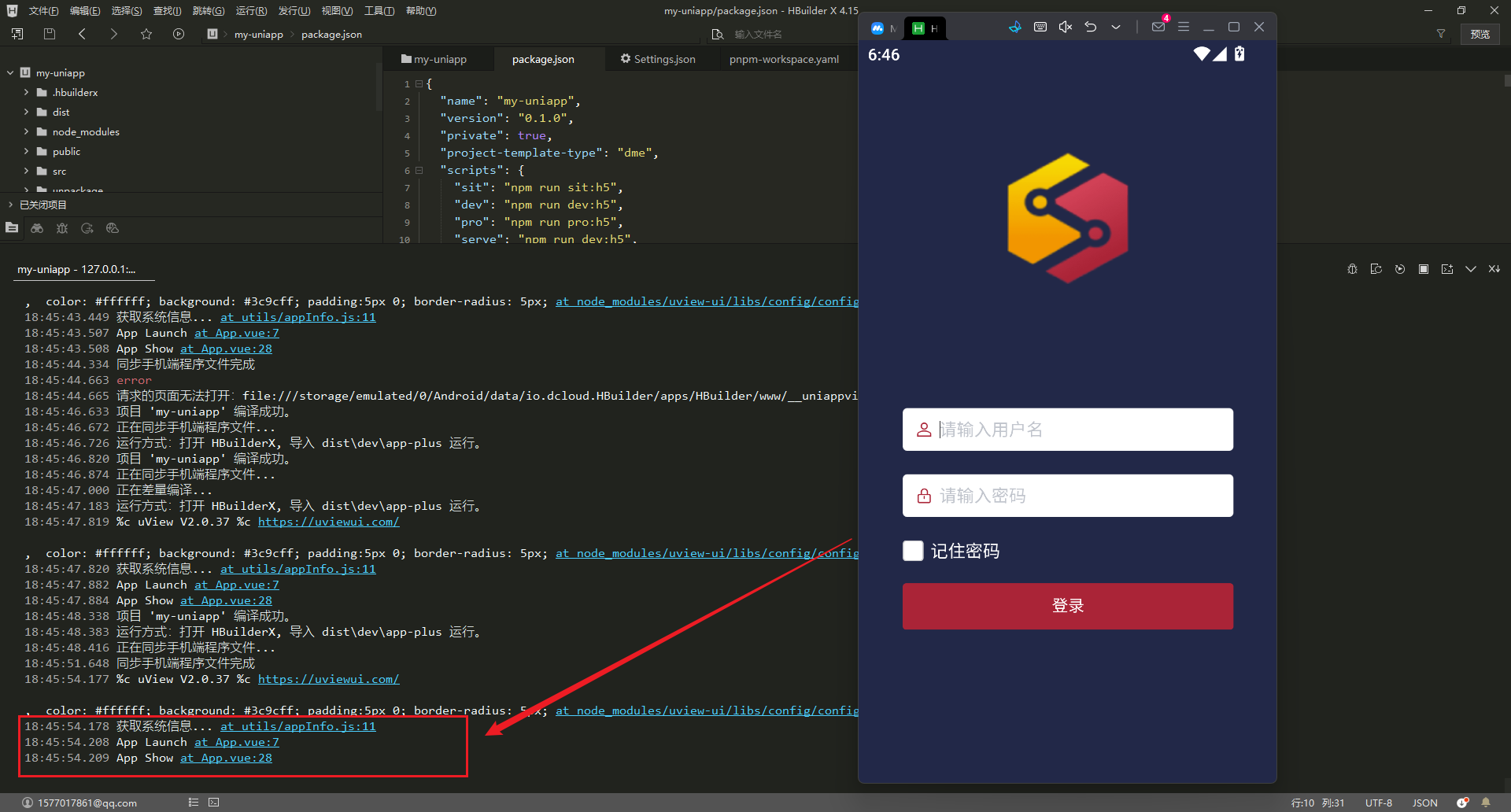
Task: Click the emulator mute volume icon
Action: tap(1066, 27)
